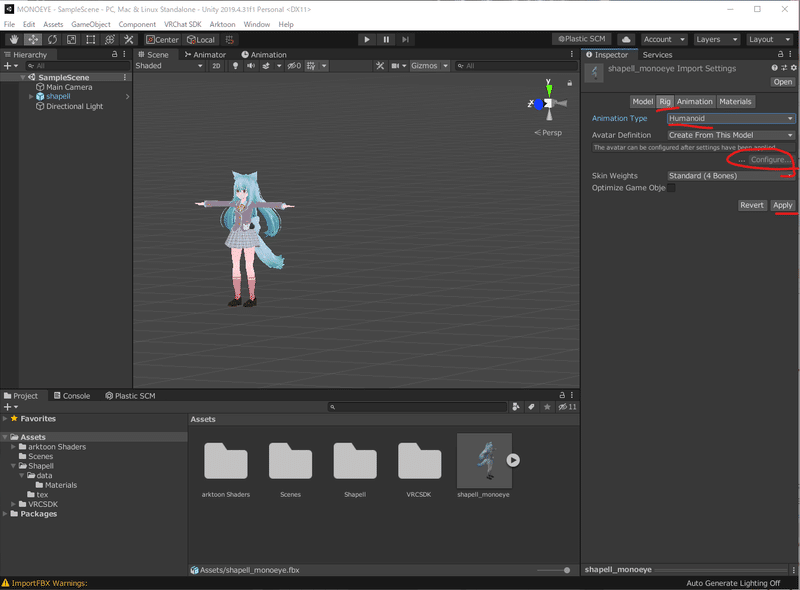Image resolution: width=800 pixels, height=590 pixels.
Task: Show favorites star filter in Project
Action: pyautogui.click(x=547, y=407)
